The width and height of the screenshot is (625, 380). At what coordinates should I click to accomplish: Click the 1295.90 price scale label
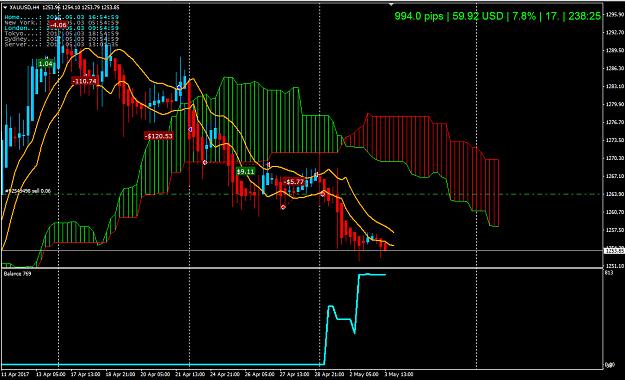coord(615,14)
